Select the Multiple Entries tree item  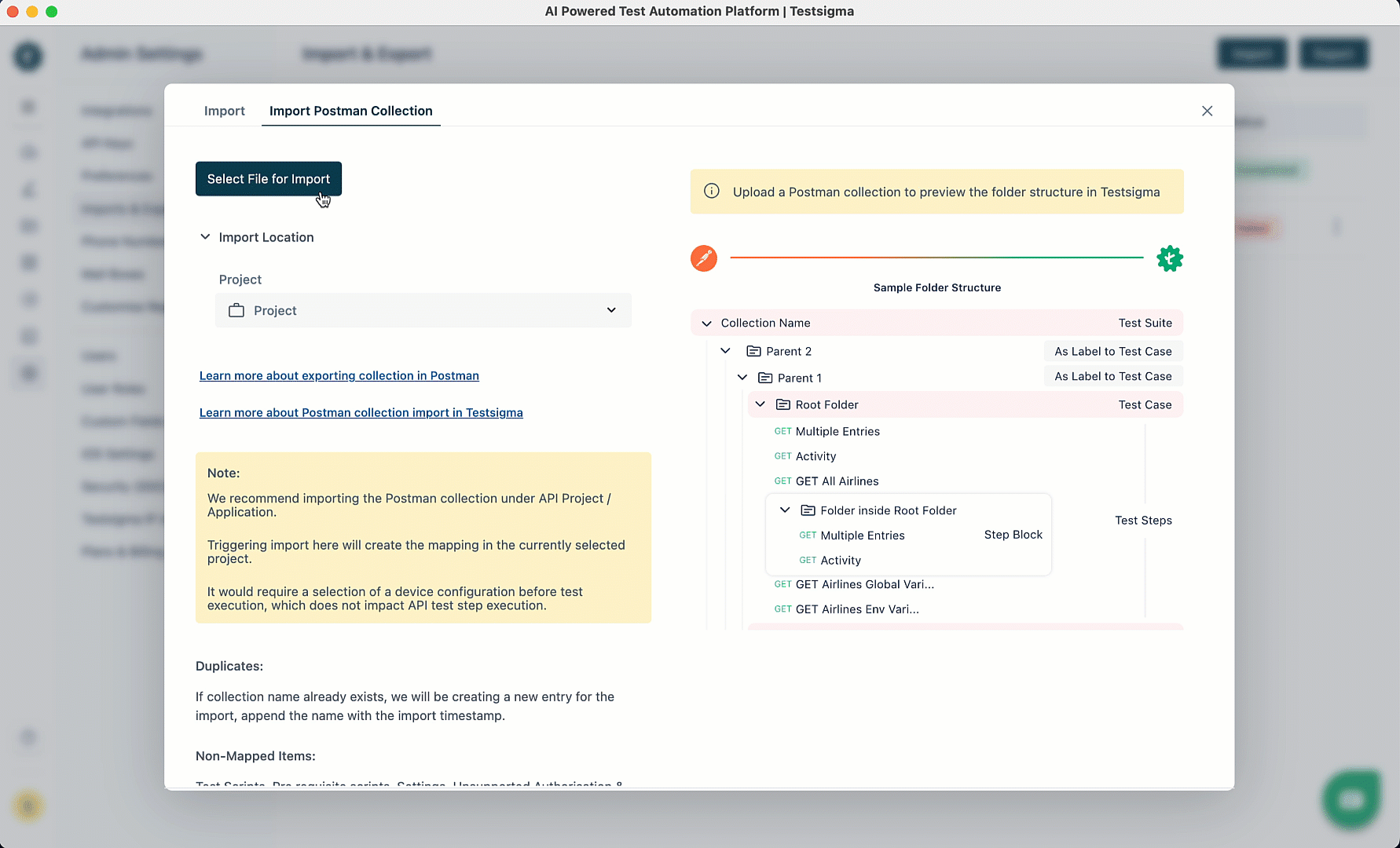(837, 431)
